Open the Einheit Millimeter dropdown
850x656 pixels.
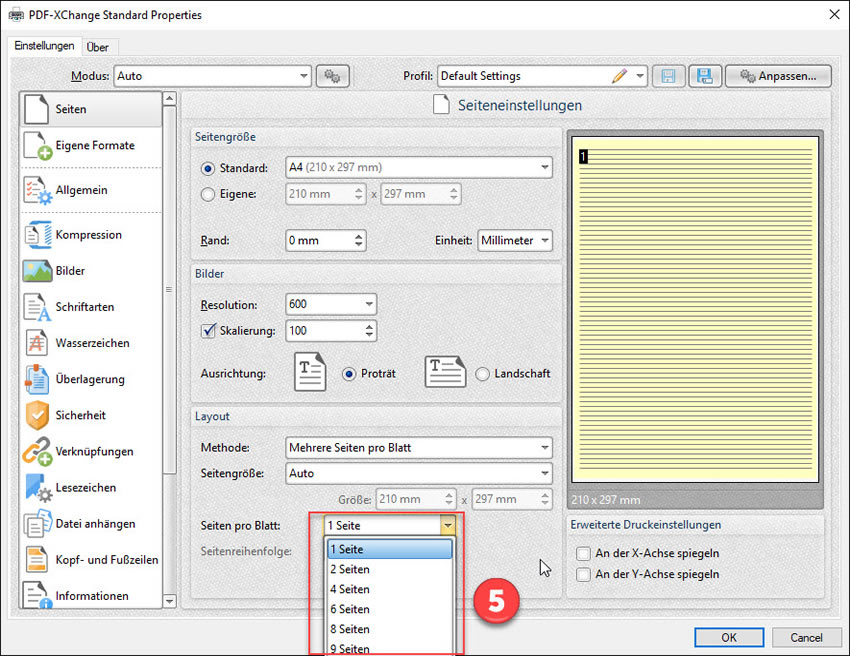tap(515, 240)
